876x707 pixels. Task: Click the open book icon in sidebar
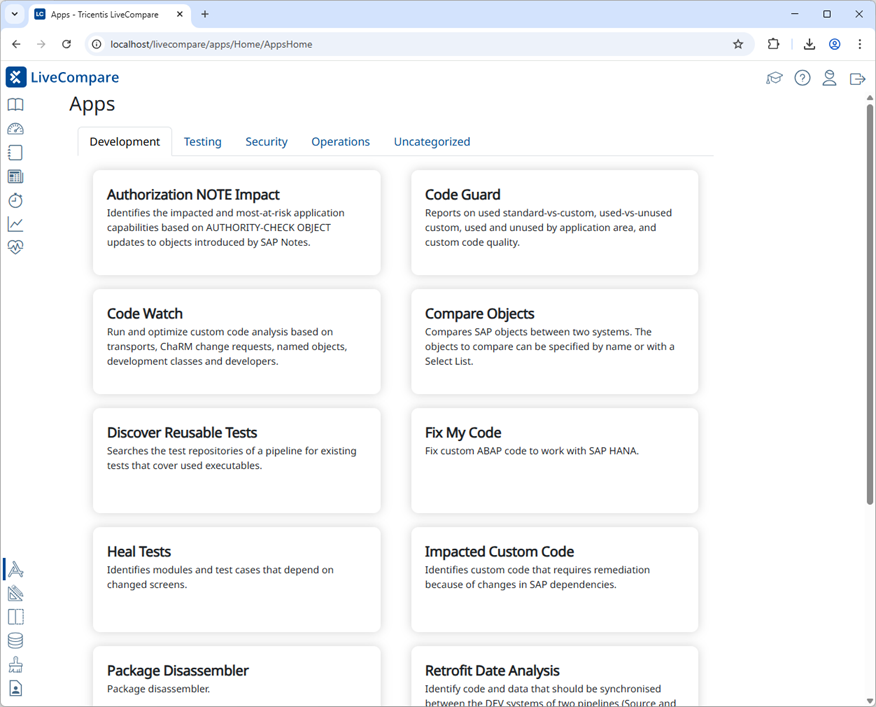[x=15, y=105]
